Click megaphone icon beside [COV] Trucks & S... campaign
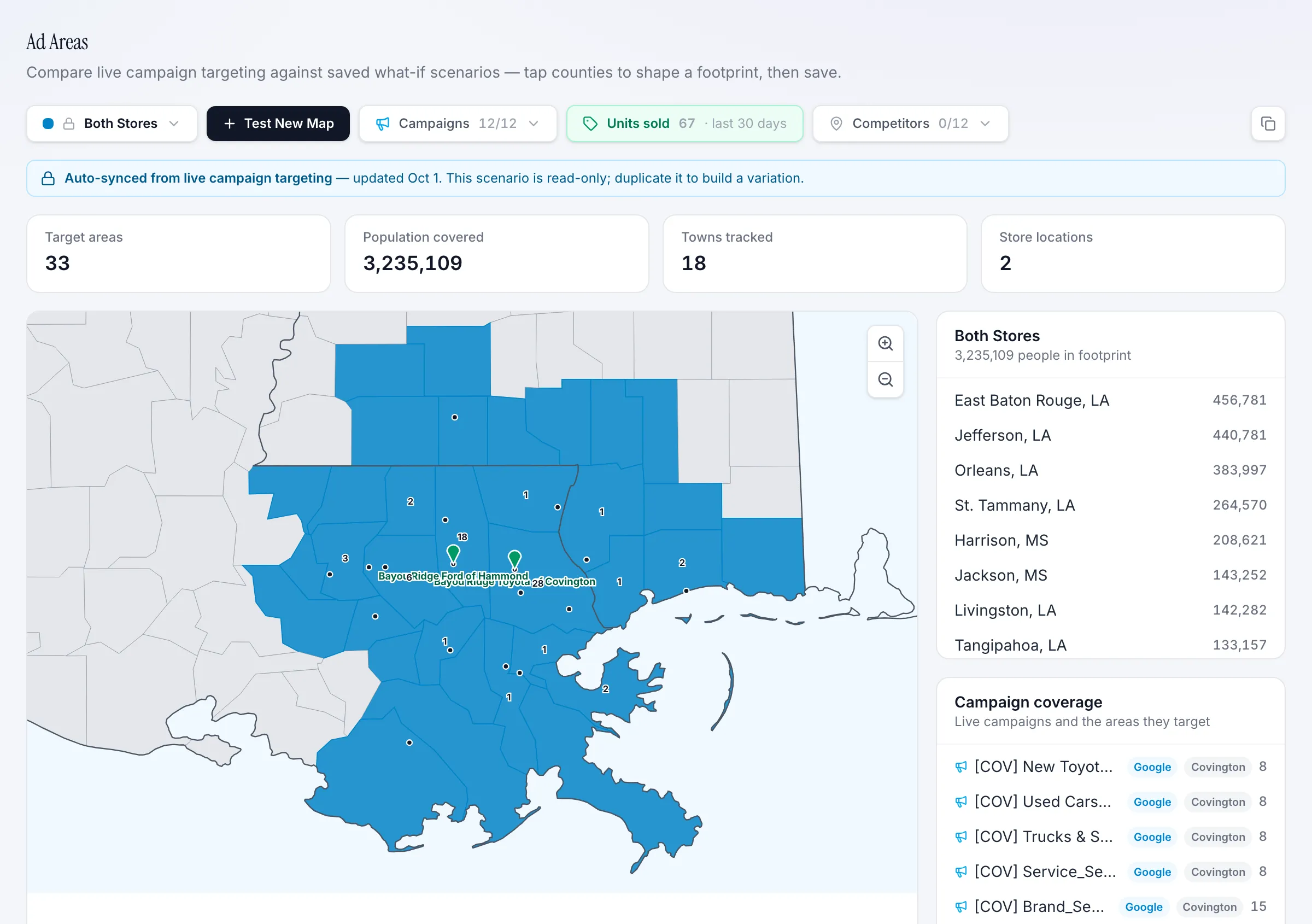This screenshot has height=924, width=1312. 961,837
